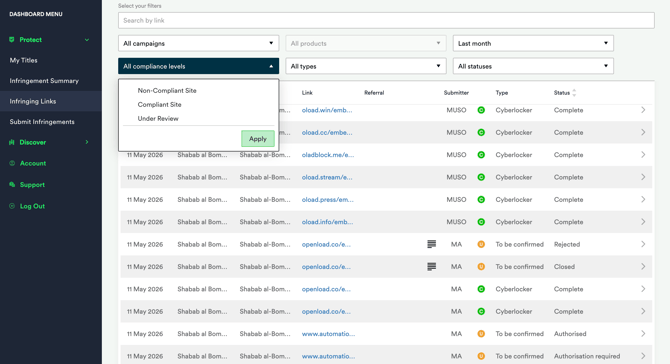Click the Submitter column header
Viewport: 670px width, 364px height.
click(456, 93)
